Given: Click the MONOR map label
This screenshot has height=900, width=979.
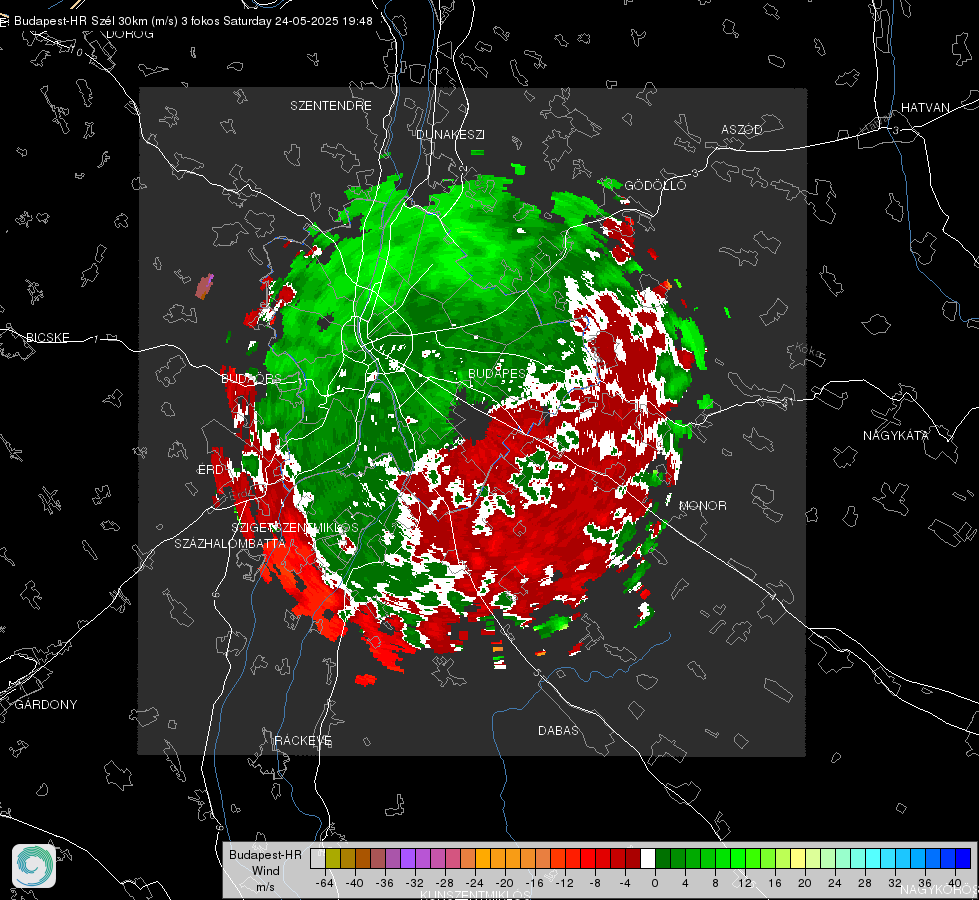Looking at the screenshot, I should pos(702,505).
